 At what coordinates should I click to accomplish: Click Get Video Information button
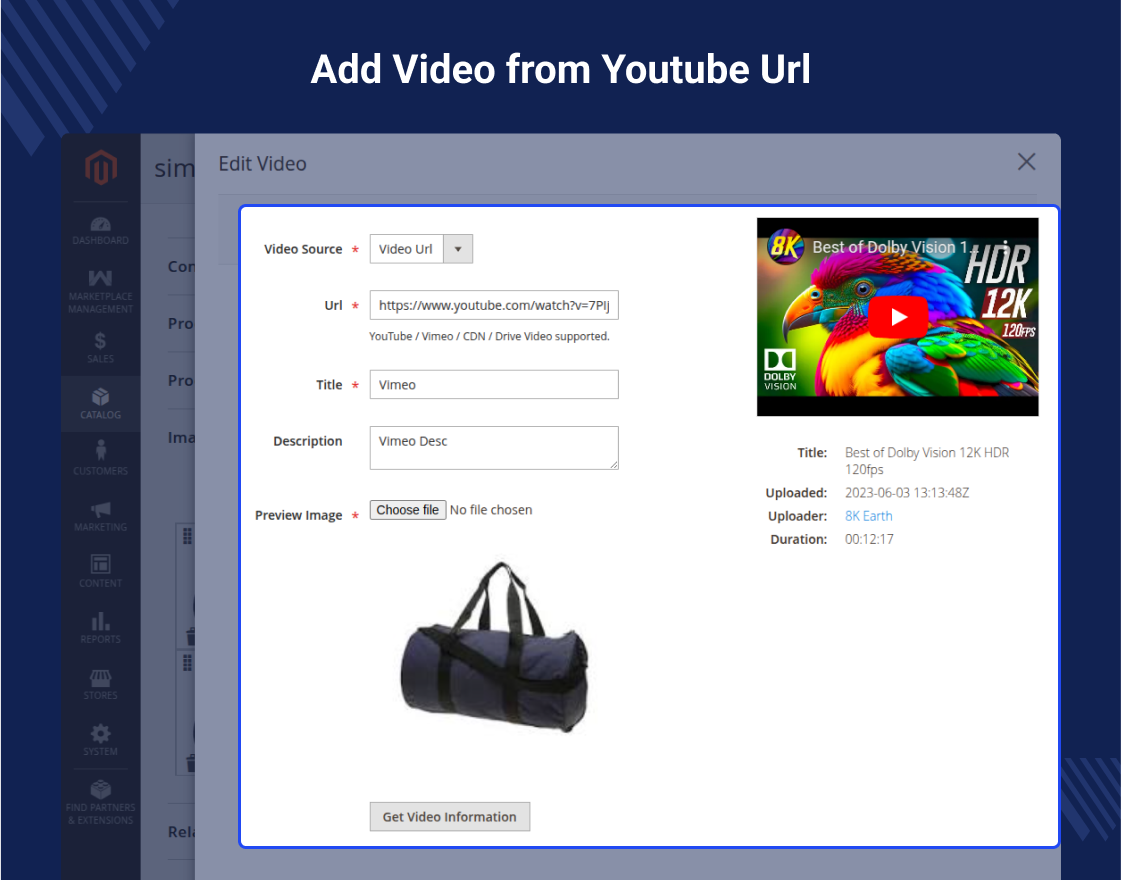(450, 816)
